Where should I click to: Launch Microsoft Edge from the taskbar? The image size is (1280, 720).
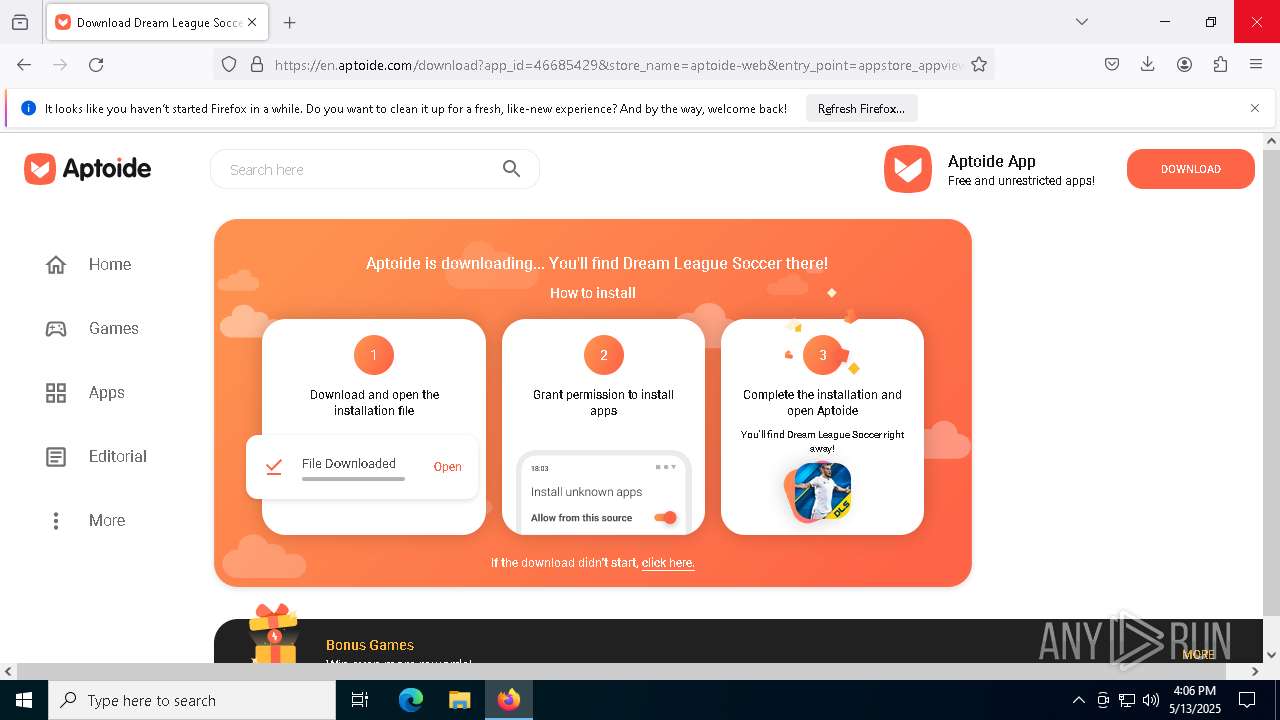411,700
